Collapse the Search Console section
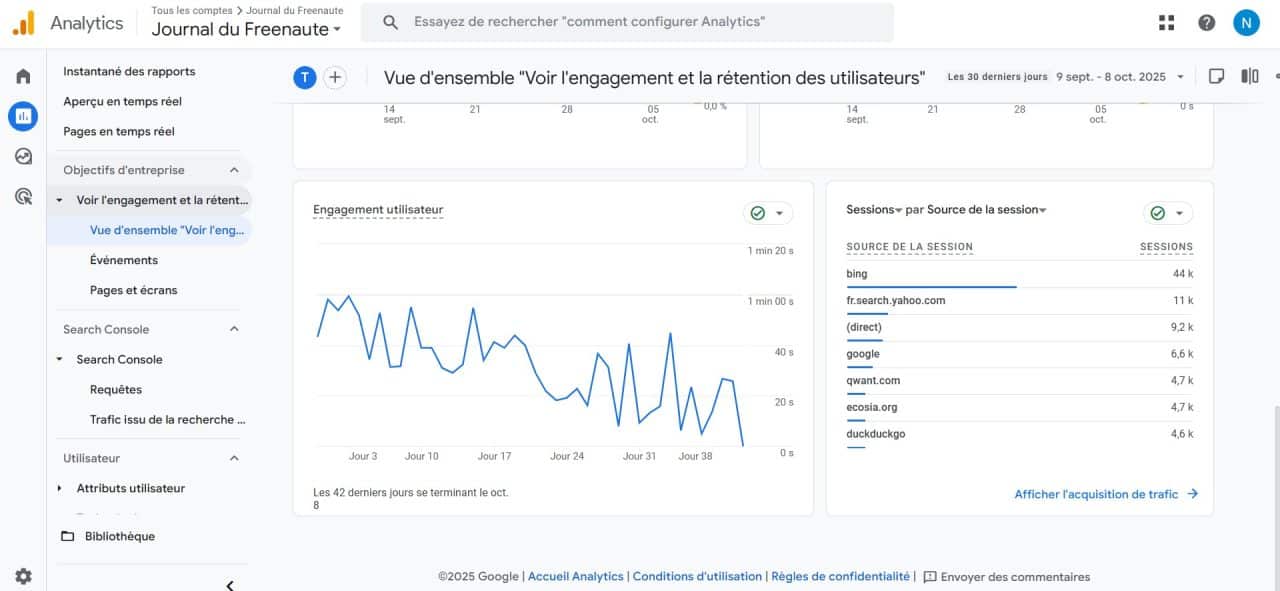This screenshot has height=591, width=1280. [x=234, y=329]
